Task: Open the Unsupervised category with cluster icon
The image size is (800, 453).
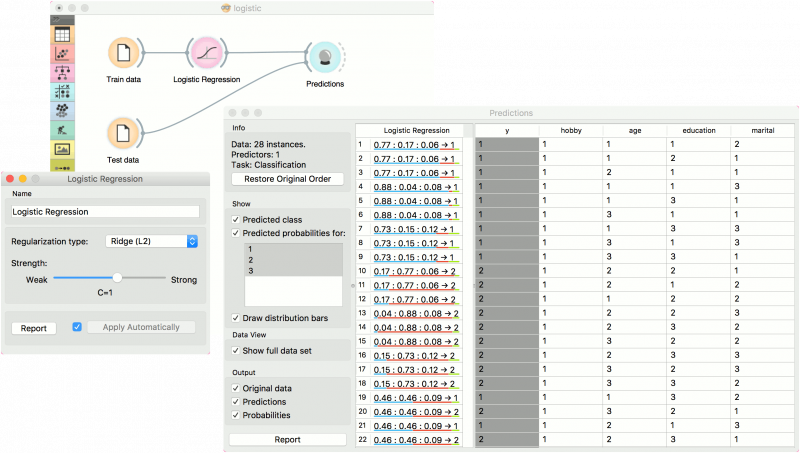Action: point(62,111)
